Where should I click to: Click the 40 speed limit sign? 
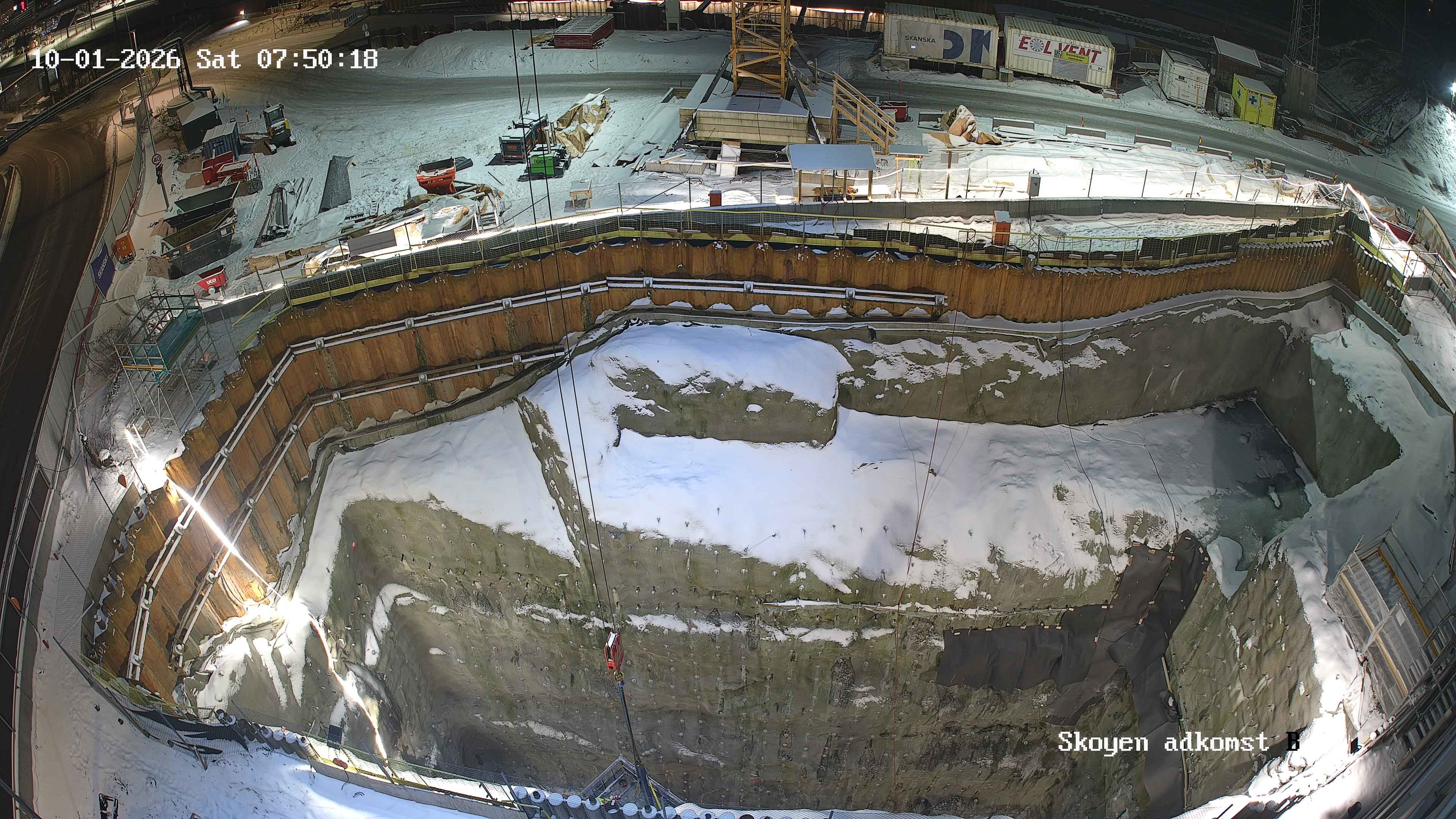[157, 160]
